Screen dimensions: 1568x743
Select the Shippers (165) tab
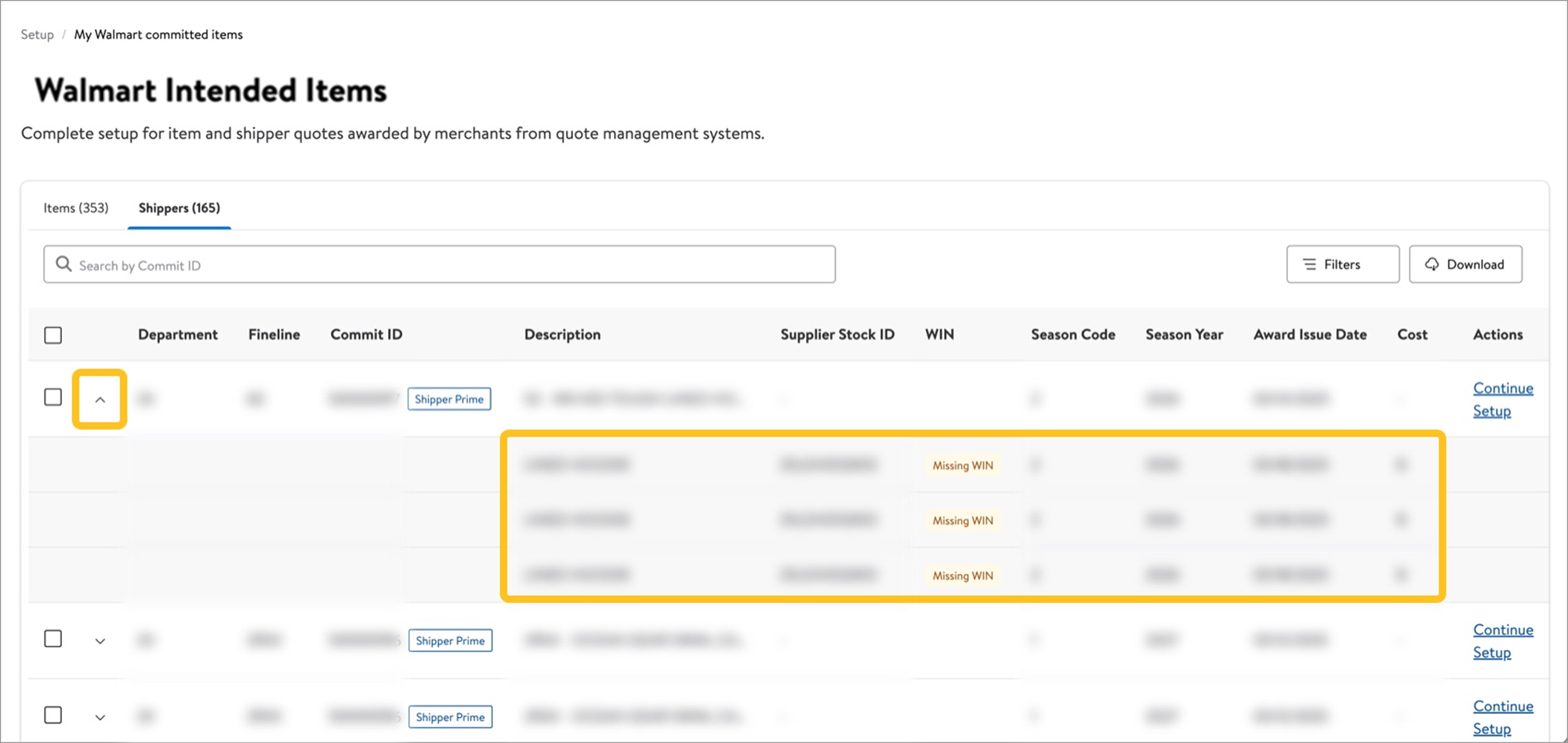(180, 208)
